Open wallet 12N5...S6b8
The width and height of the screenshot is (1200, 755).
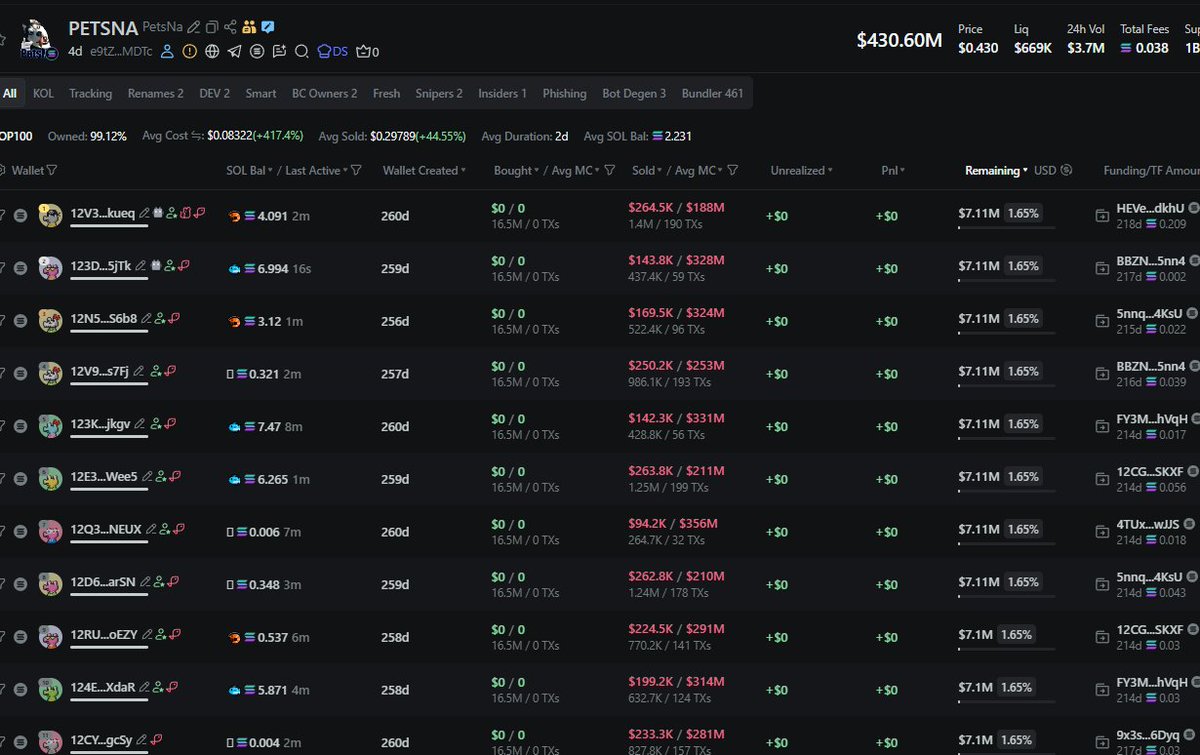tap(103, 318)
